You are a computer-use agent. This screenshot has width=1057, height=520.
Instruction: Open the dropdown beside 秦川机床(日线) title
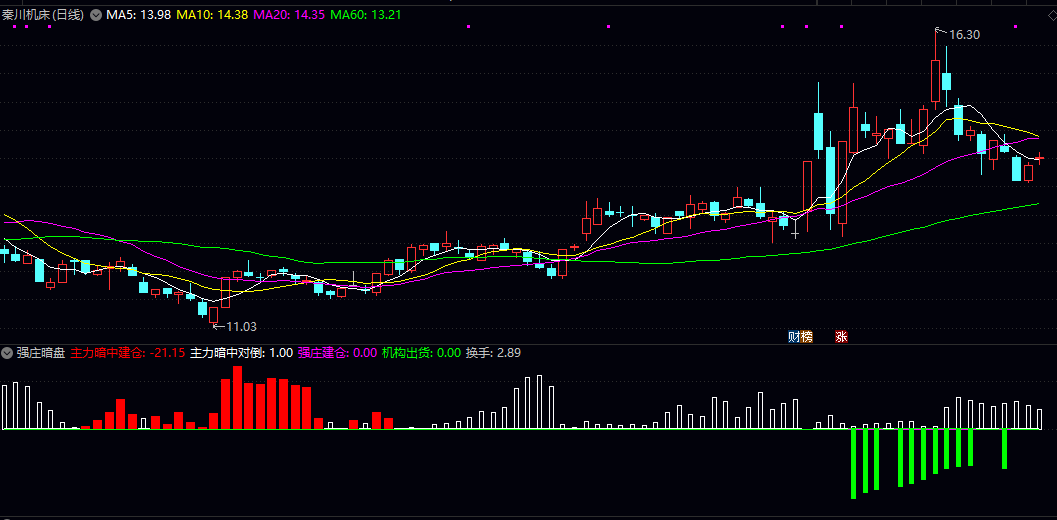coord(95,15)
